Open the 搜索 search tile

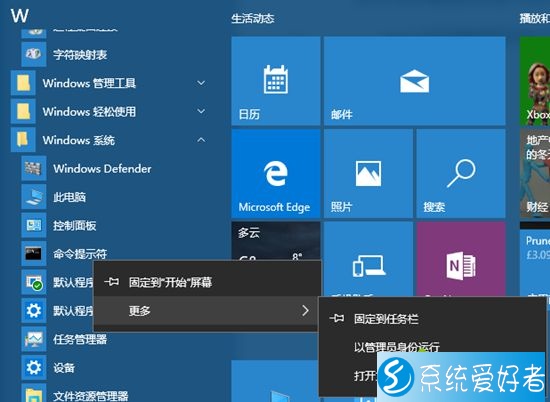pyautogui.click(x=461, y=173)
